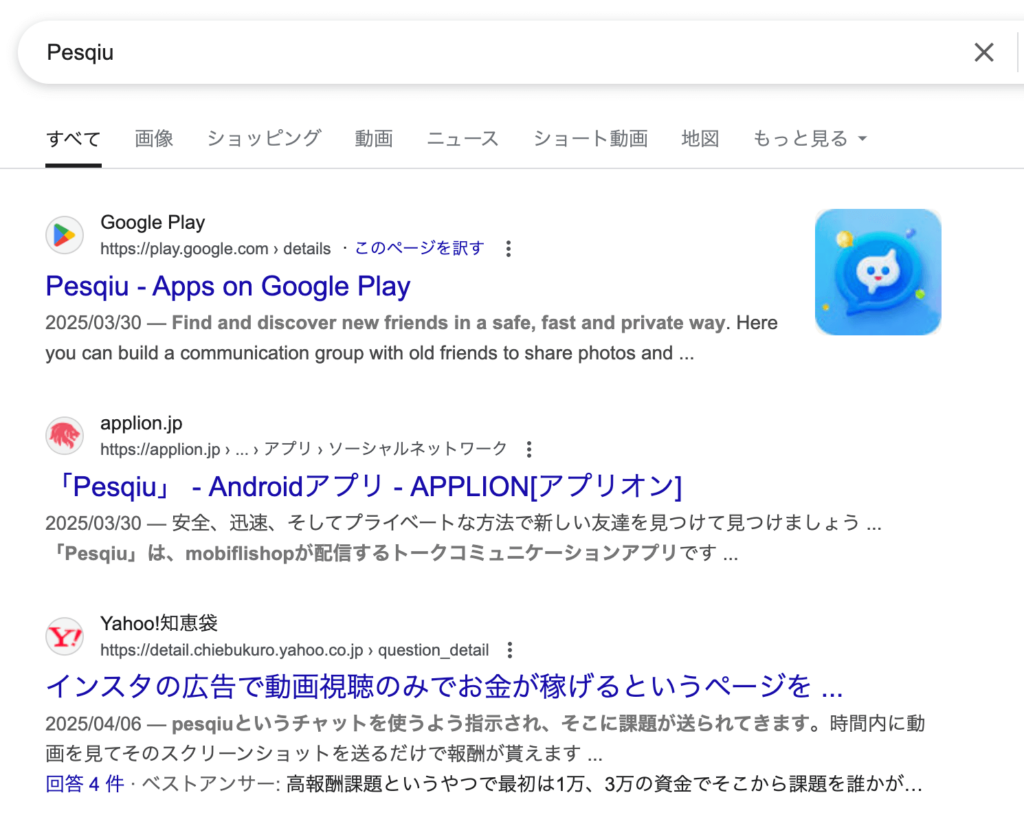Open インスタの広告で動画視聴 result title
Image resolution: width=1024 pixels, height=815 pixels.
(444, 687)
